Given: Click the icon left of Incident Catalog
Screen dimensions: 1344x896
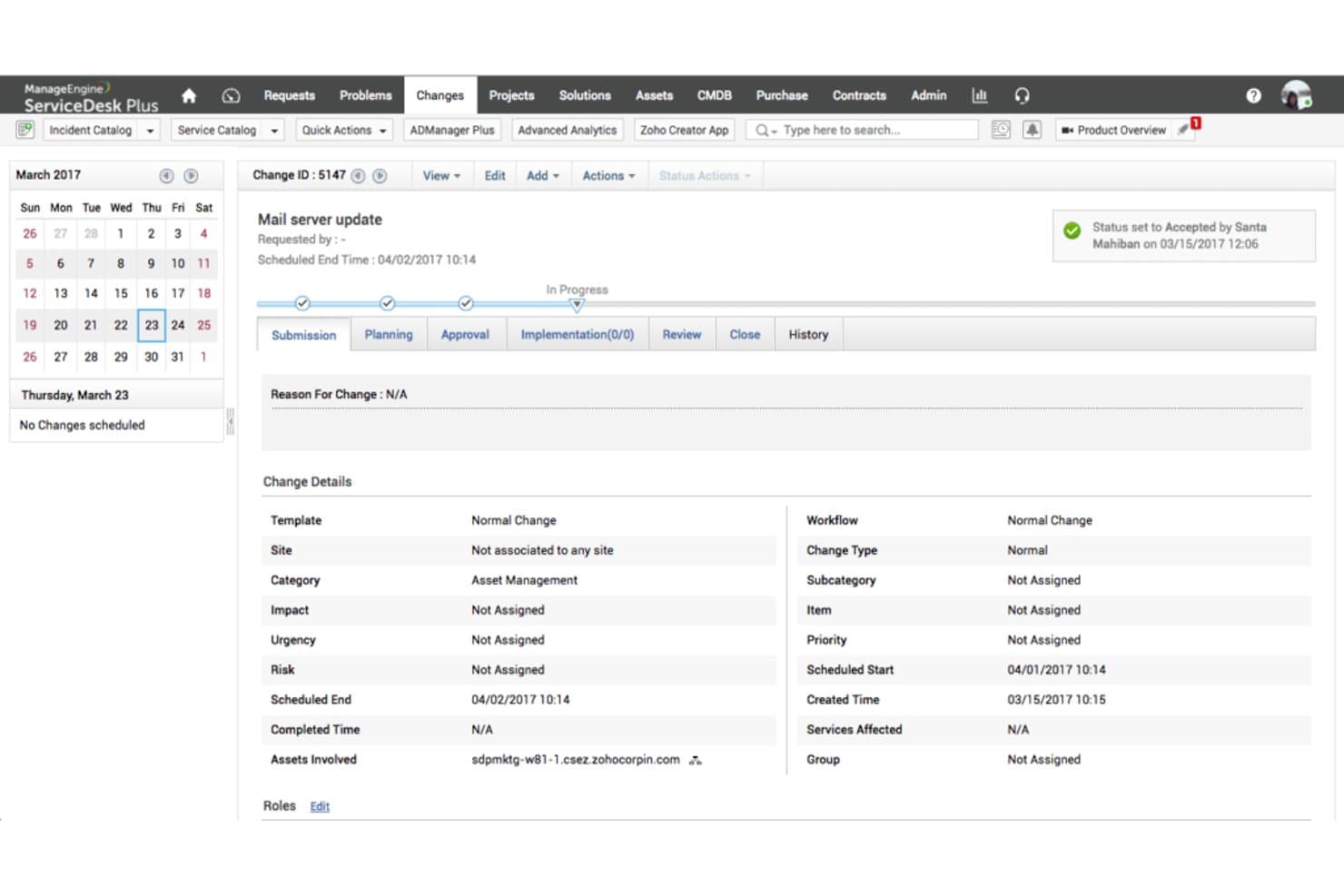Looking at the screenshot, I should click(25, 130).
